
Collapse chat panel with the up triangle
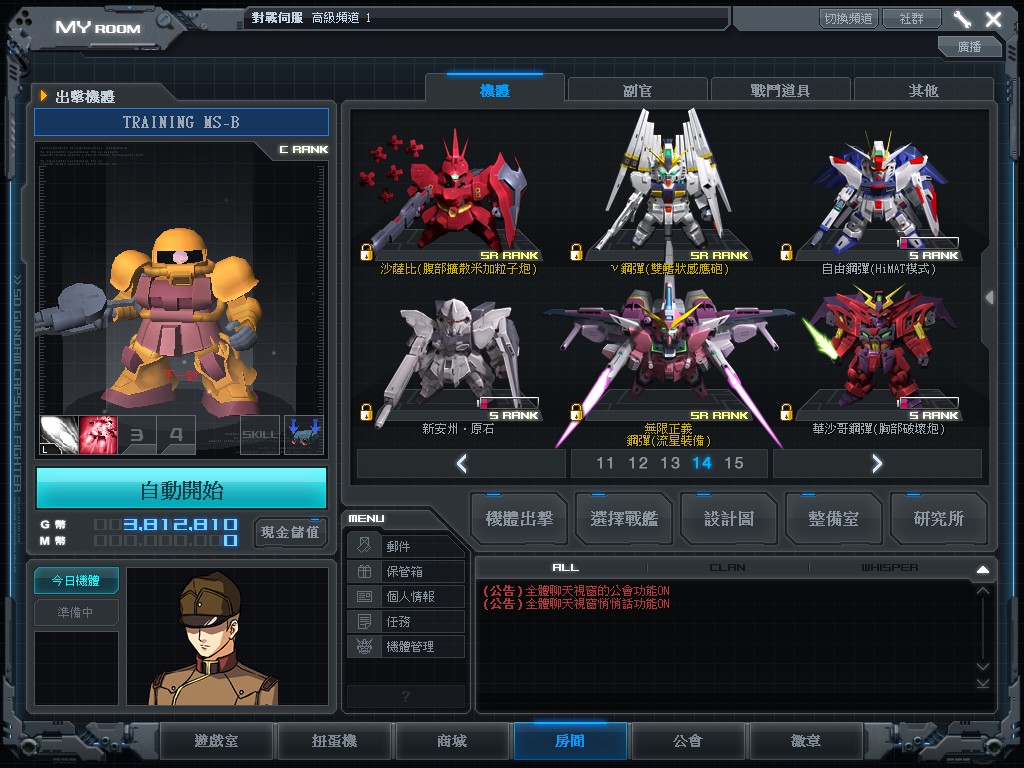click(983, 569)
